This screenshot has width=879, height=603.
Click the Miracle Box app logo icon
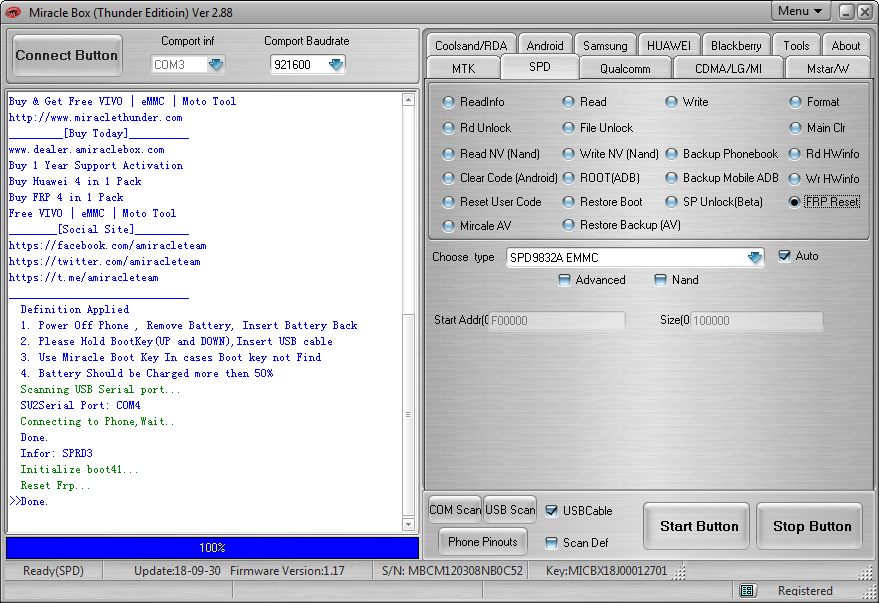(13, 12)
